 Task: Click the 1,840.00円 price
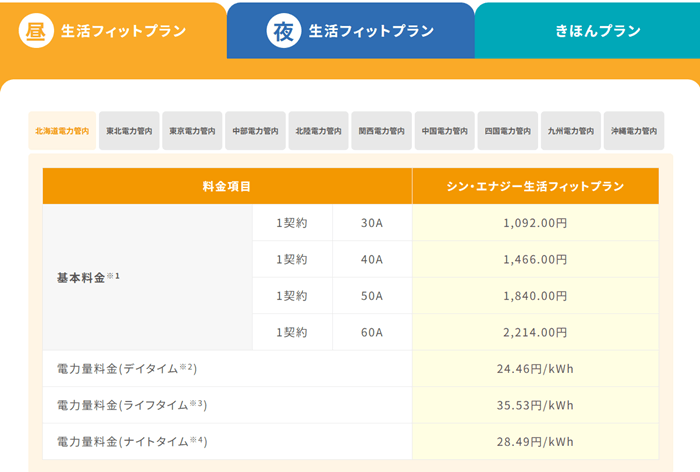[x=535, y=296]
